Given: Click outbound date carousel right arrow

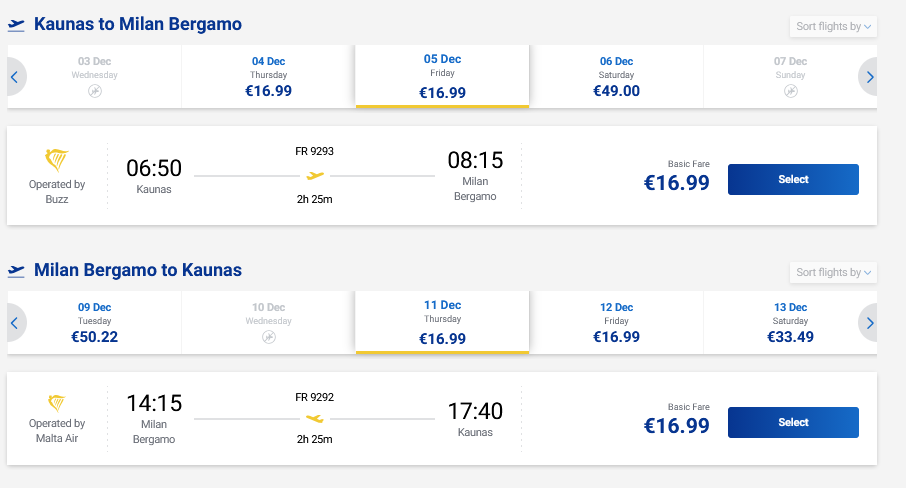Looking at the screenshot, I should click(869, 76).
